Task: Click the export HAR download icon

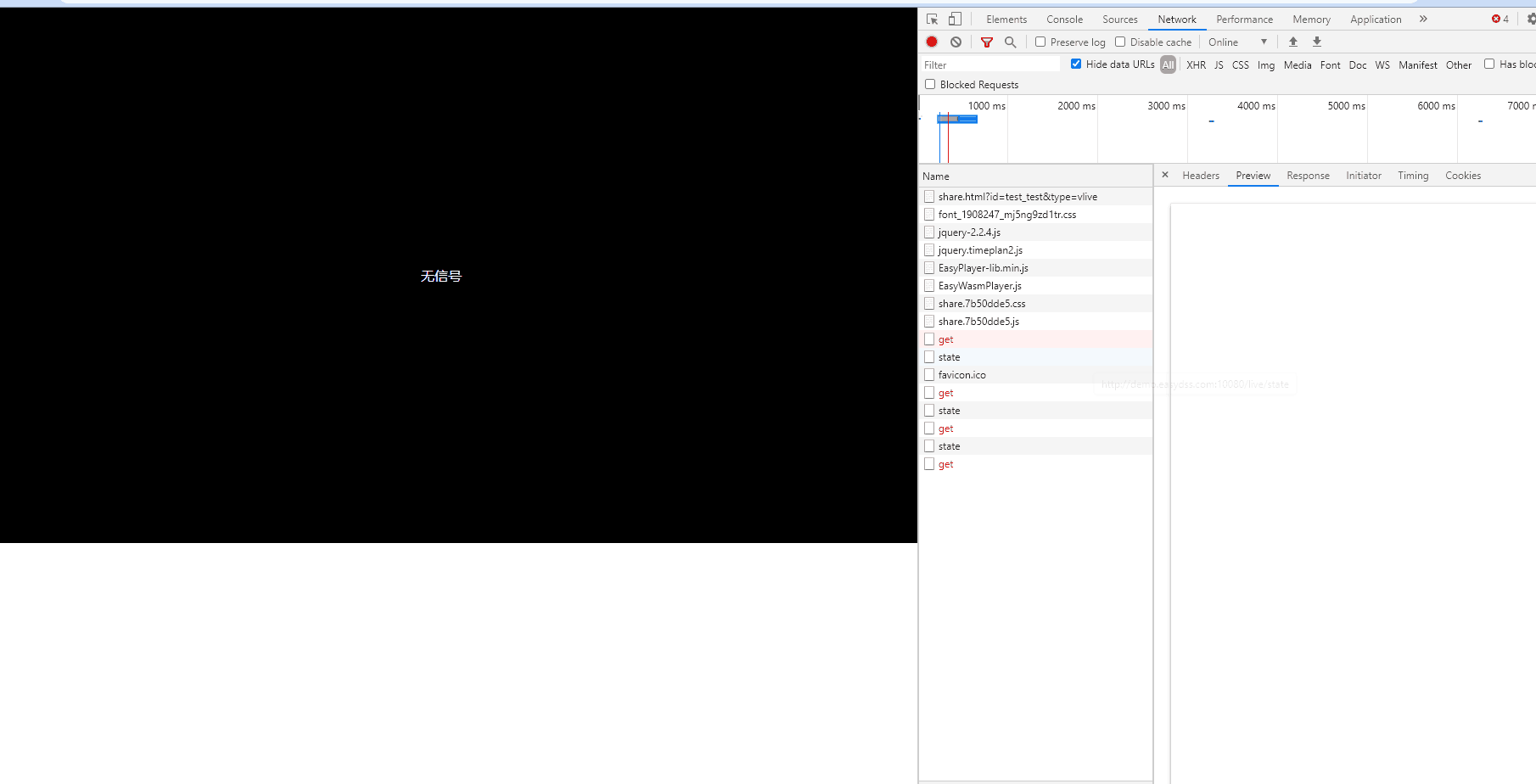Action: point(1317,42)
